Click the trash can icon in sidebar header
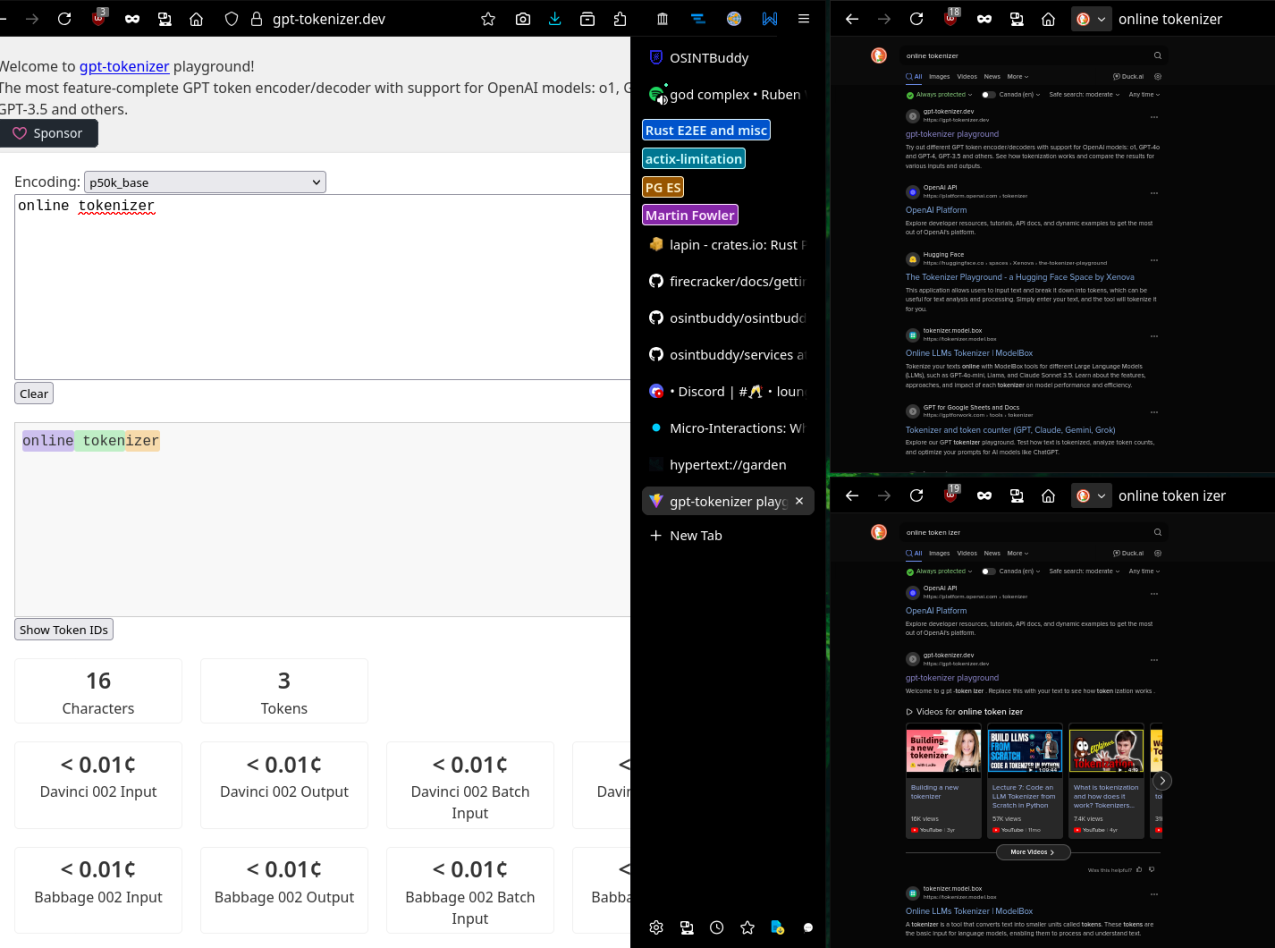1275x948 pixels. (663, 19)
